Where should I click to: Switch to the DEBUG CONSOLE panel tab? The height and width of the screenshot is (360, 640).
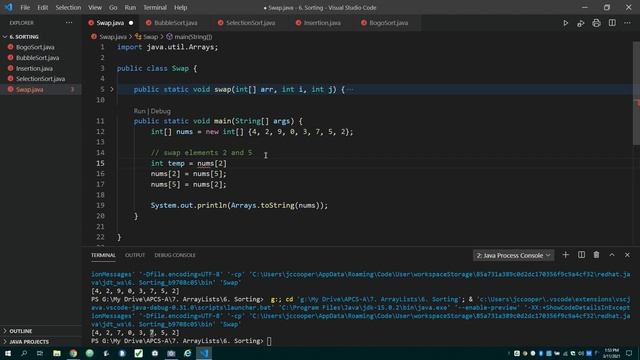(175, 255)
